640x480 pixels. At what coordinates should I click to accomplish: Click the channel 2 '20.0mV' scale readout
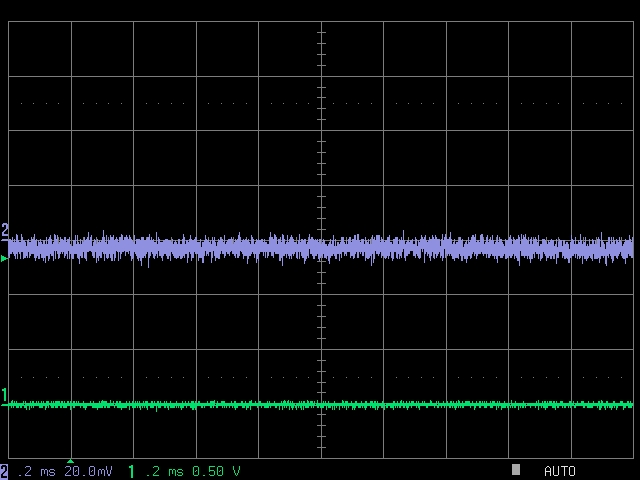[x=88, y=471]
